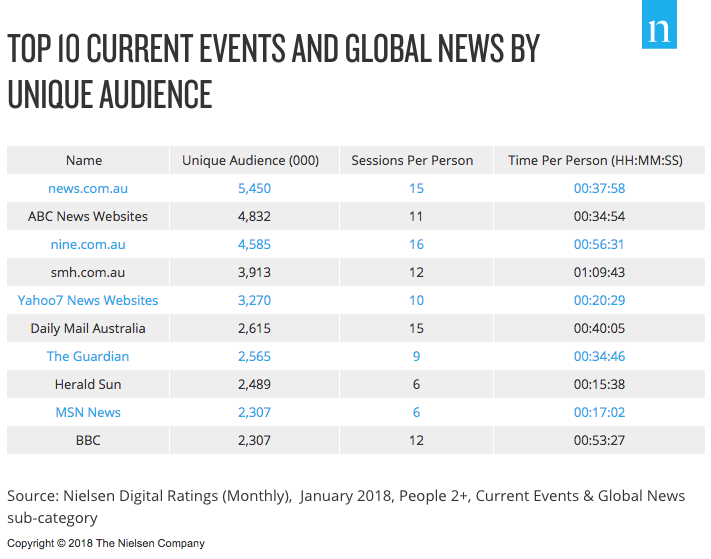Select the Yahoo7 News Websites cell
711x559 pixels.
pyautogui.click(x=88, y=301)
